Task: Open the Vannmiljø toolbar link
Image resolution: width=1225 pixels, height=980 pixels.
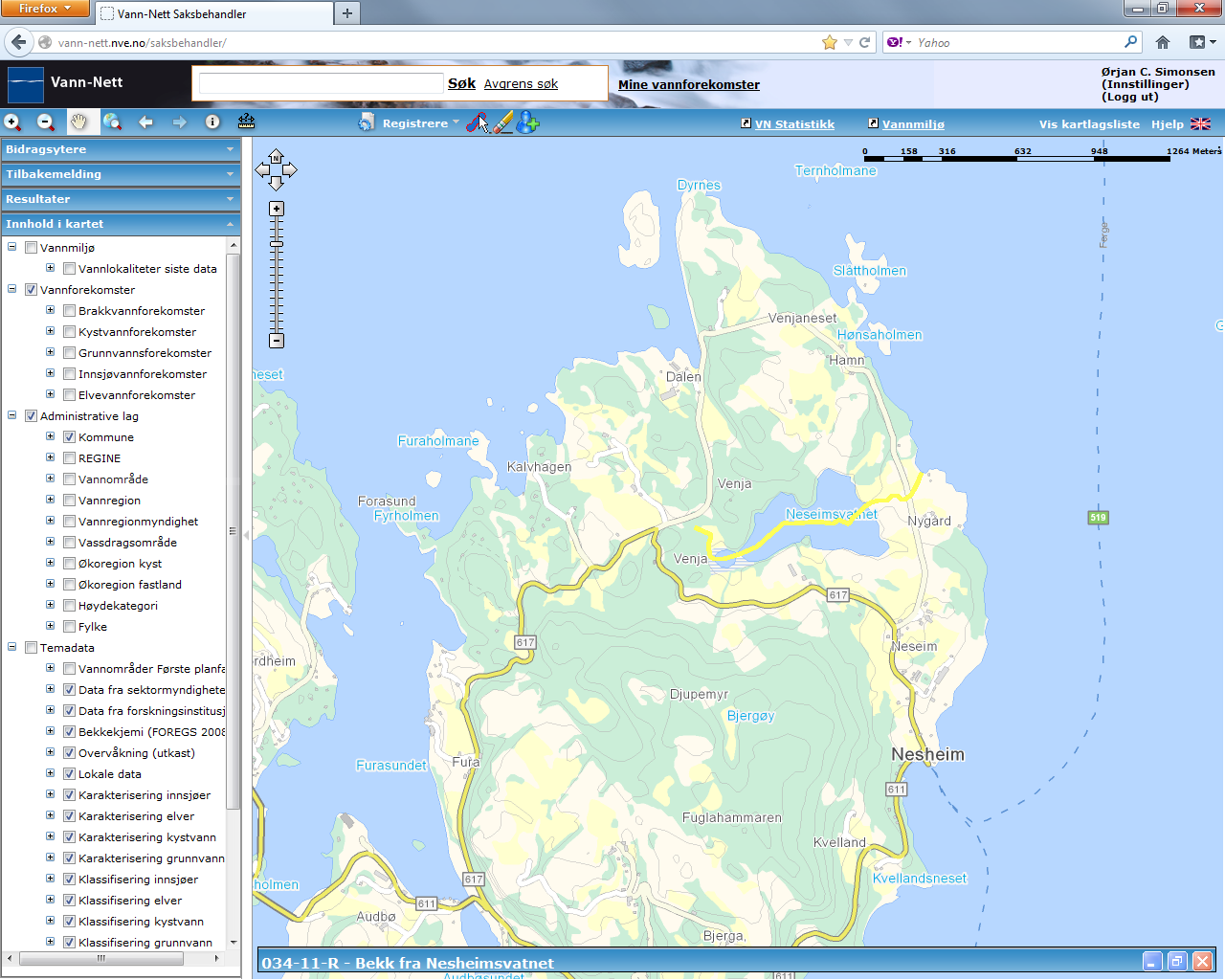Action: coord(913,124)
